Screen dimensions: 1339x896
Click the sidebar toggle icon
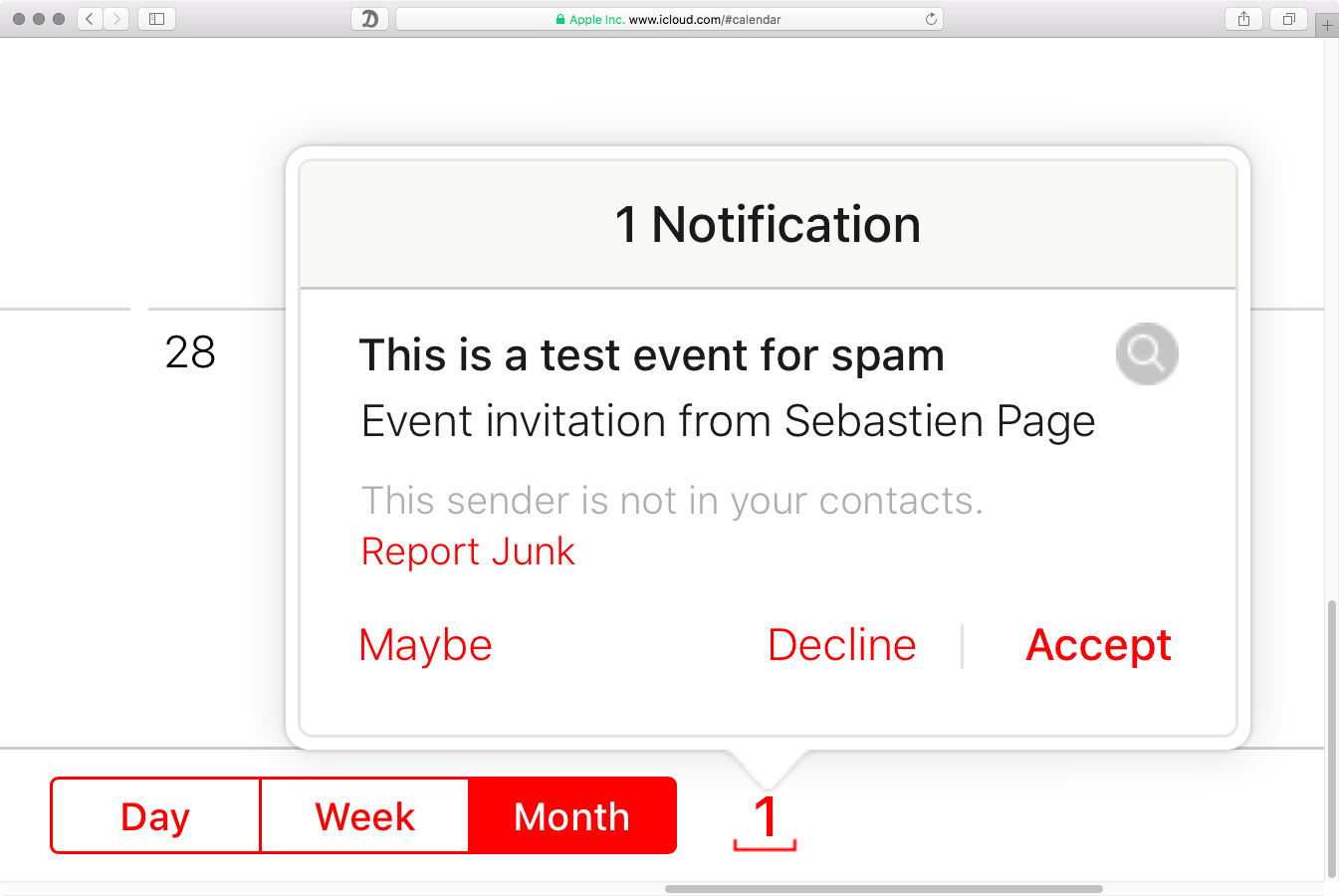click(155, 18)
